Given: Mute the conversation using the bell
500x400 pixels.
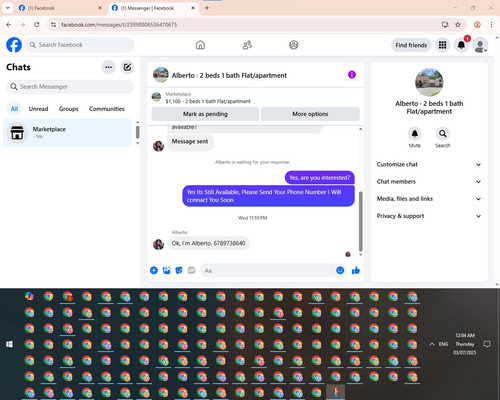Looking at the screenshot, I should tap(415, 134).
